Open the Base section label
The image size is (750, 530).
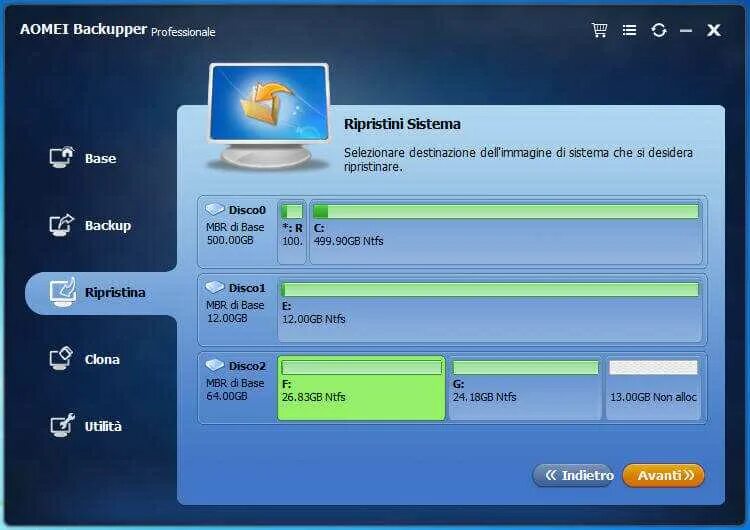point(100,158)
